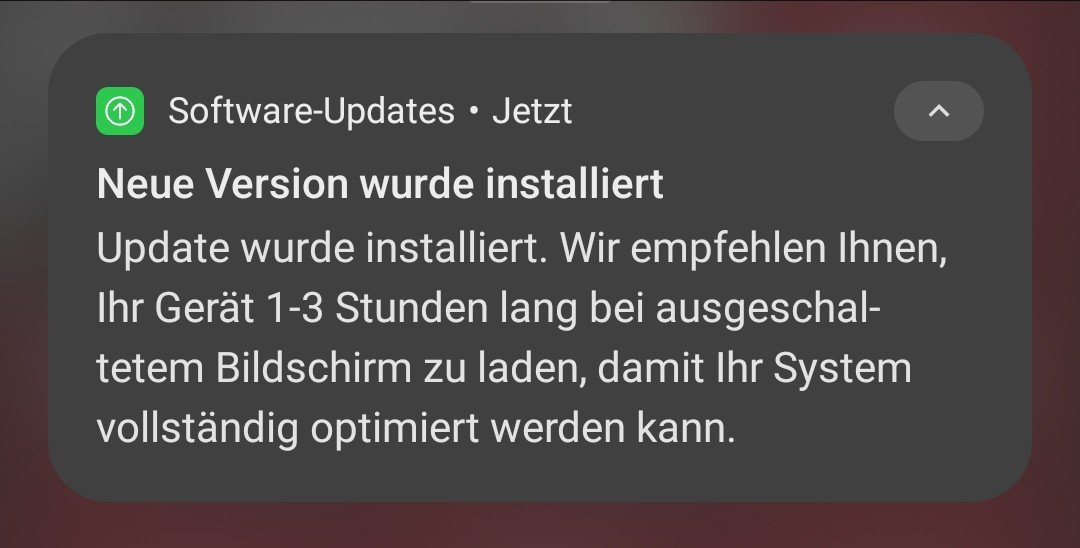Click the hyphenated word ausgeschal-

(x=768, y=310)
